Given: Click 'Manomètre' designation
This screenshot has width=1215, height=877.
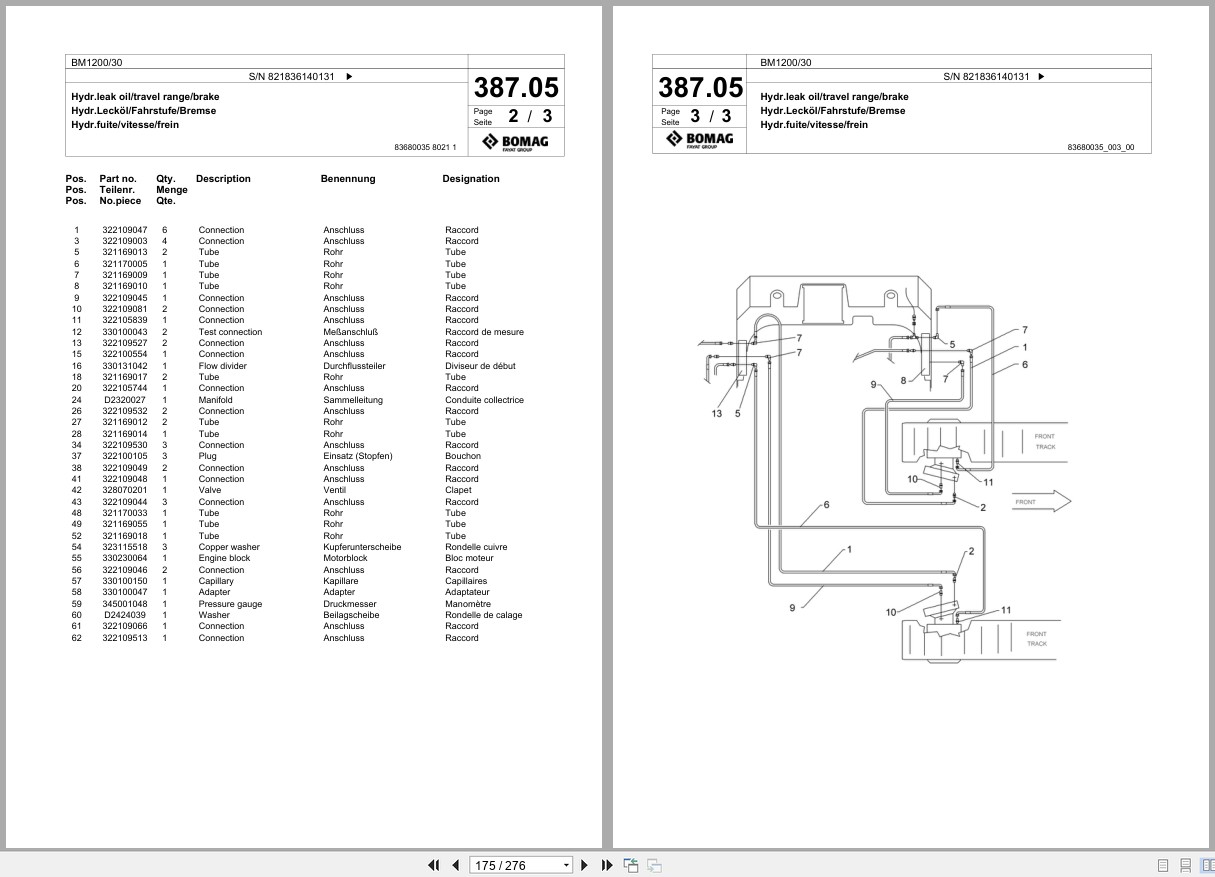Looking at the screenshot, I should [468, 604].
